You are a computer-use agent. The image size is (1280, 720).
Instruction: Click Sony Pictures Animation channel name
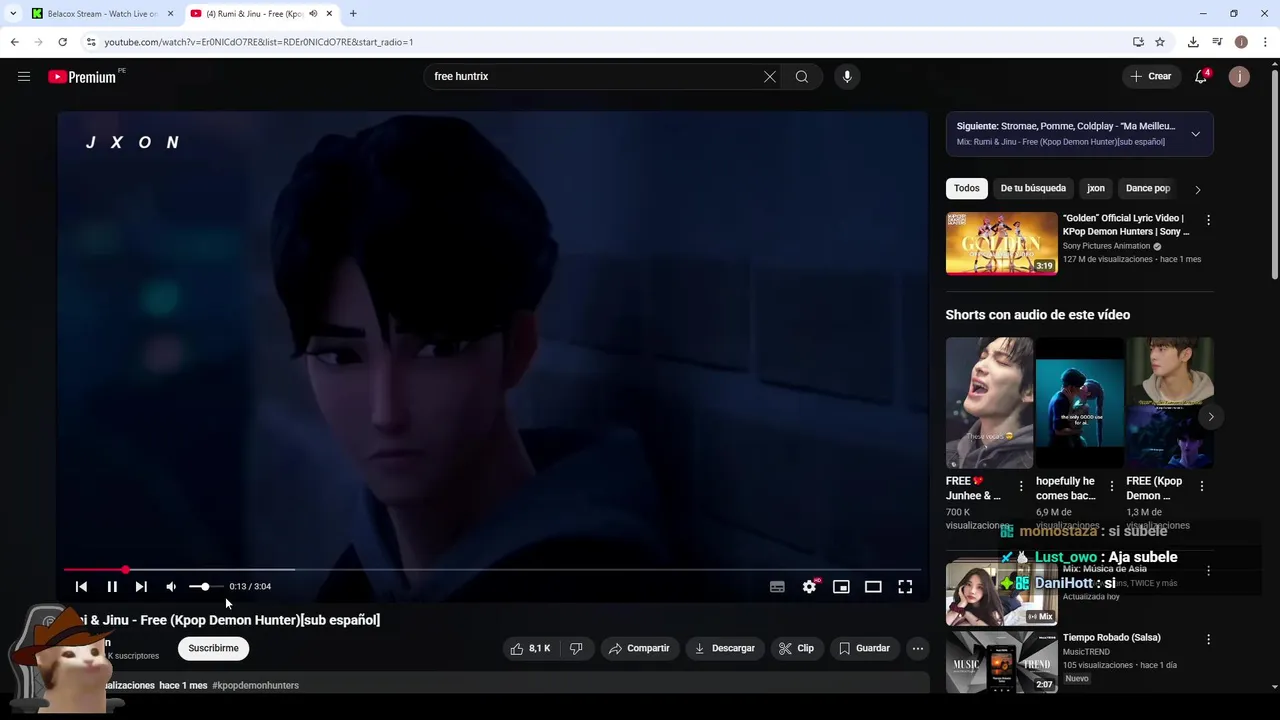pyautogui.click(x=1106, y=246)
